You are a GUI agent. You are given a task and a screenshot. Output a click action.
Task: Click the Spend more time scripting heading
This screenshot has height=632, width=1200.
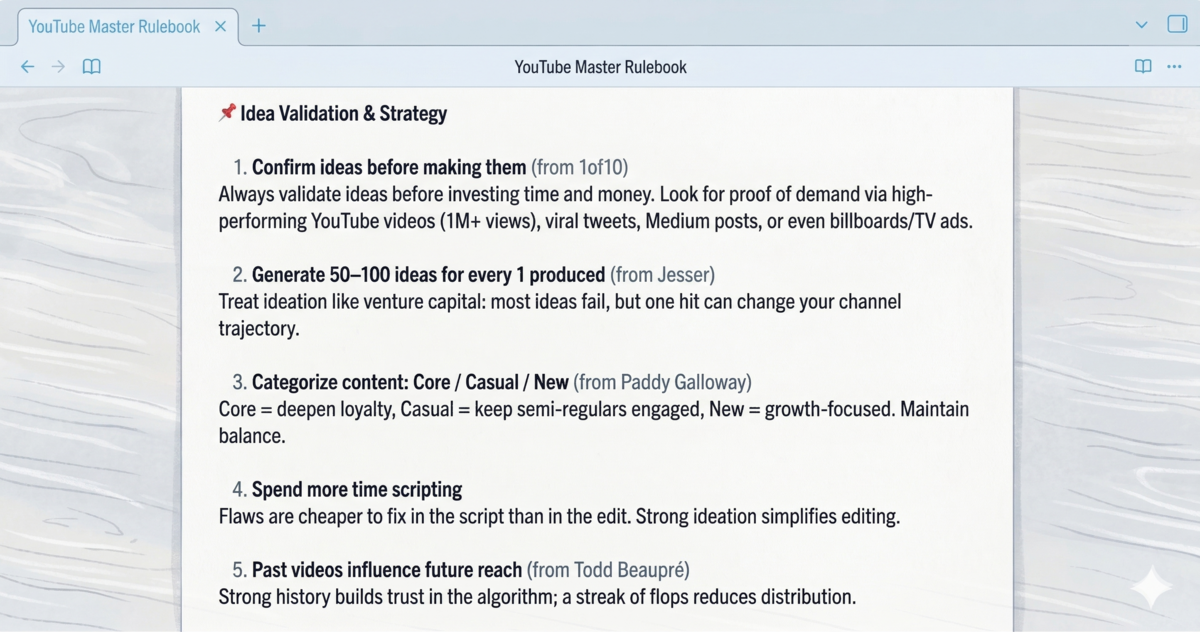(355, 489)
